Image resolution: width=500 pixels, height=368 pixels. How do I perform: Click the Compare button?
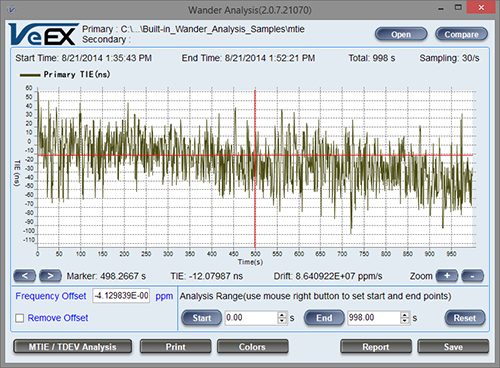click(x=461, y=34)
